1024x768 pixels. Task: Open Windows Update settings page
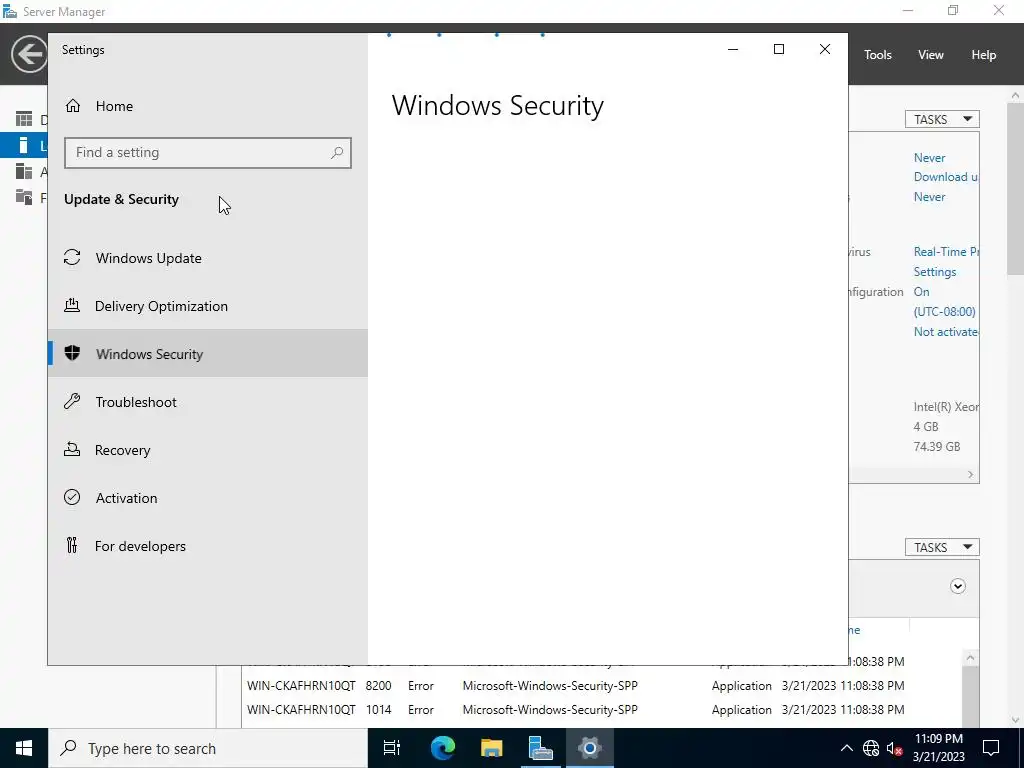coord(208,258)
